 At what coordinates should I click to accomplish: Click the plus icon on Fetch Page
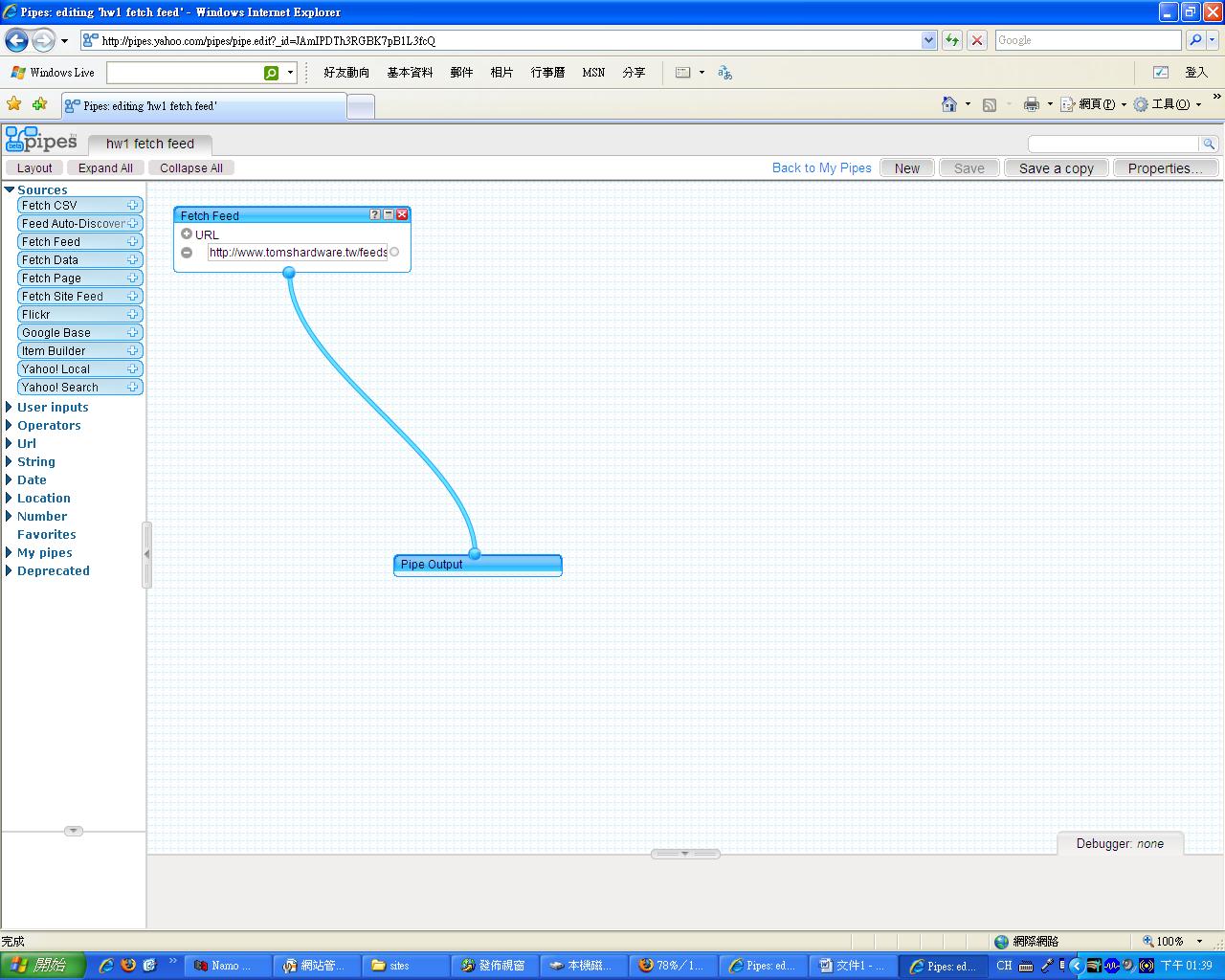pyautogui.click(x=133, y=278)
